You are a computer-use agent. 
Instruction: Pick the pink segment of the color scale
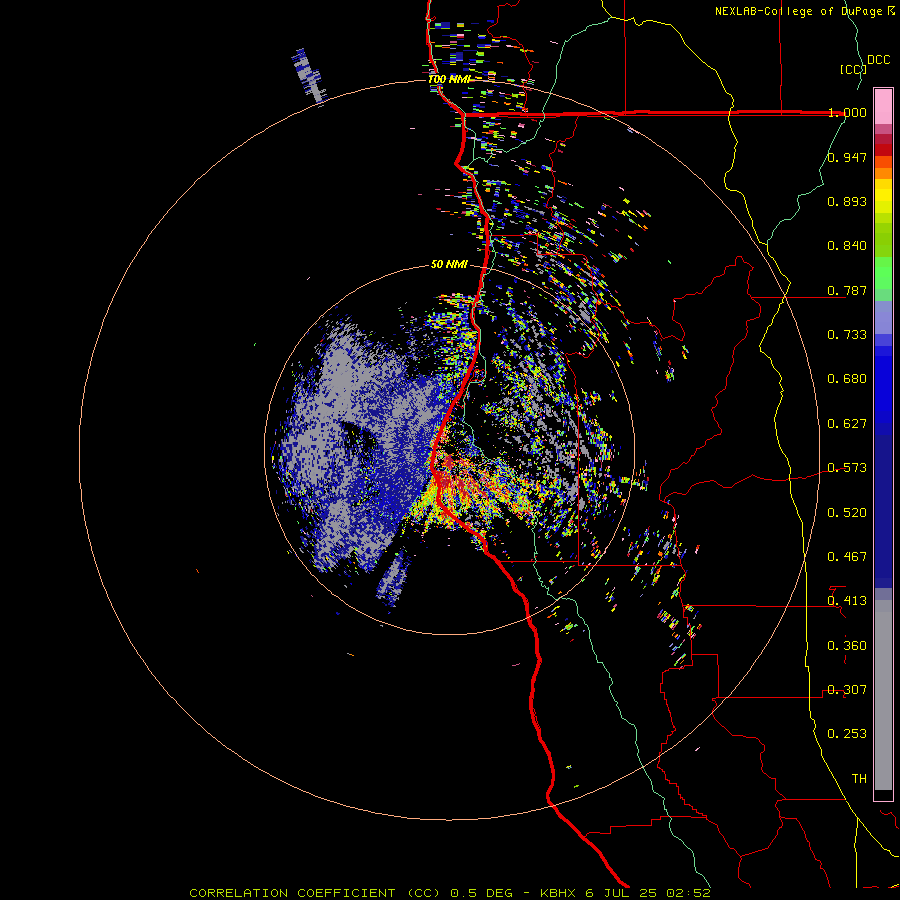883,106
